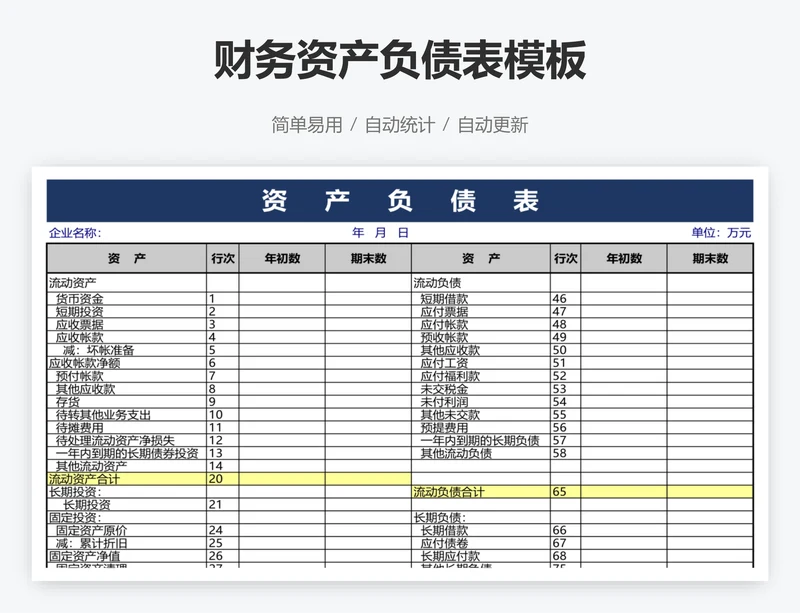Click row number 20 cell
The image size is (800, 613).
click(x=223, y=479)
